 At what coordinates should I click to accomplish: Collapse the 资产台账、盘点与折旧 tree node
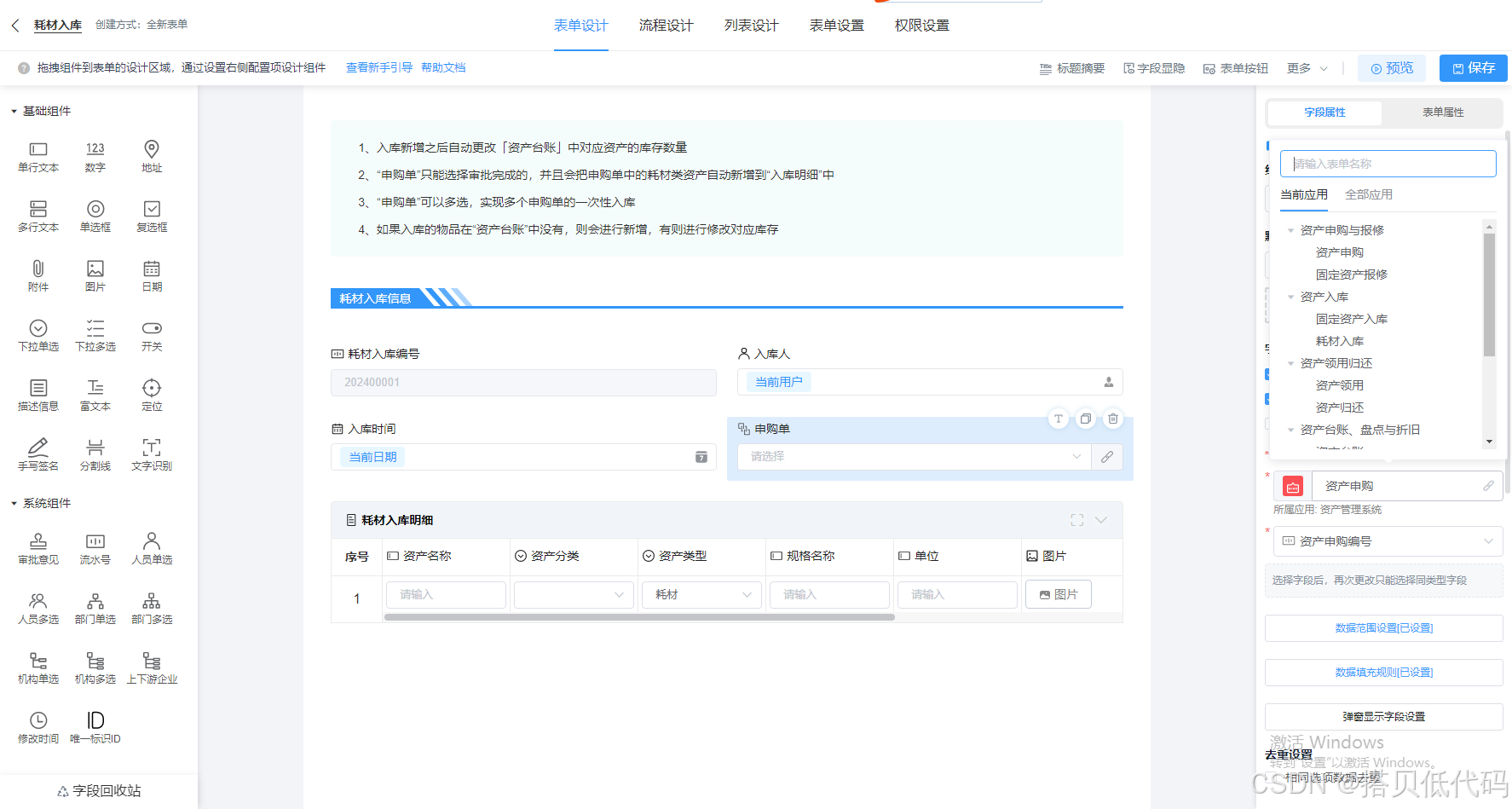[x=1290, y=431]
